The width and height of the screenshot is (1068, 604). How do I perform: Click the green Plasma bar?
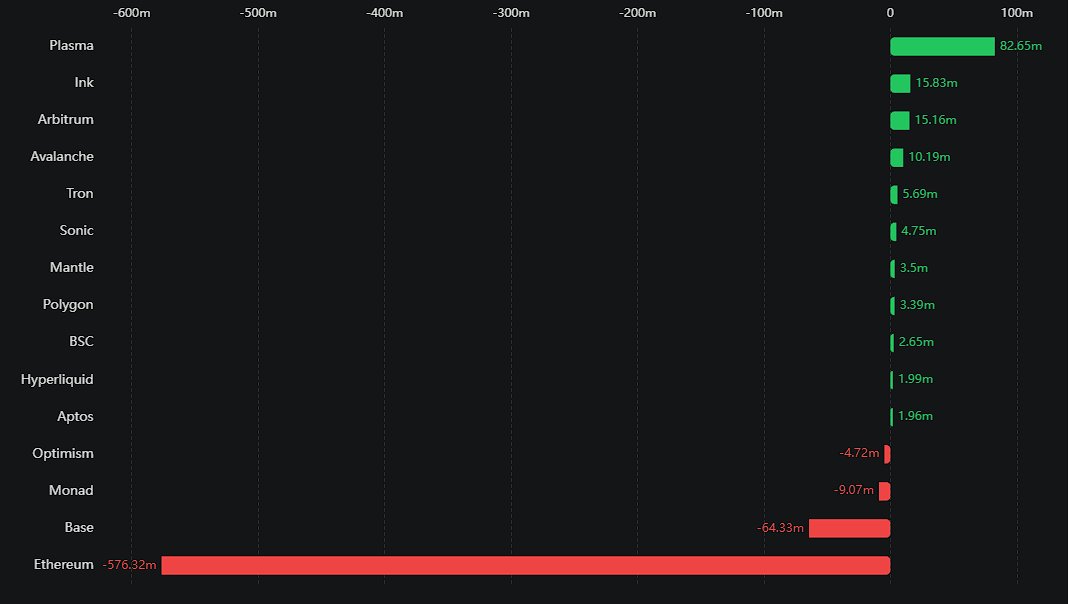pyautogui.click(x=942, y=46)
